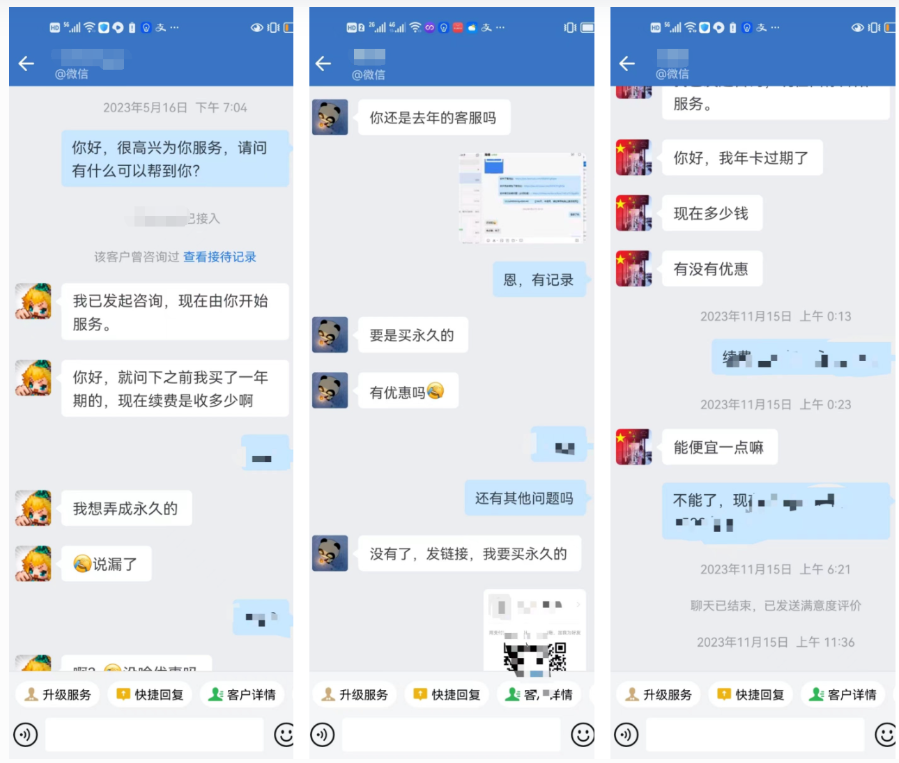The height and width of the screenshot is (763, 899).
Task: Open emoji picker in the right chat
Action: coord(886,734)
